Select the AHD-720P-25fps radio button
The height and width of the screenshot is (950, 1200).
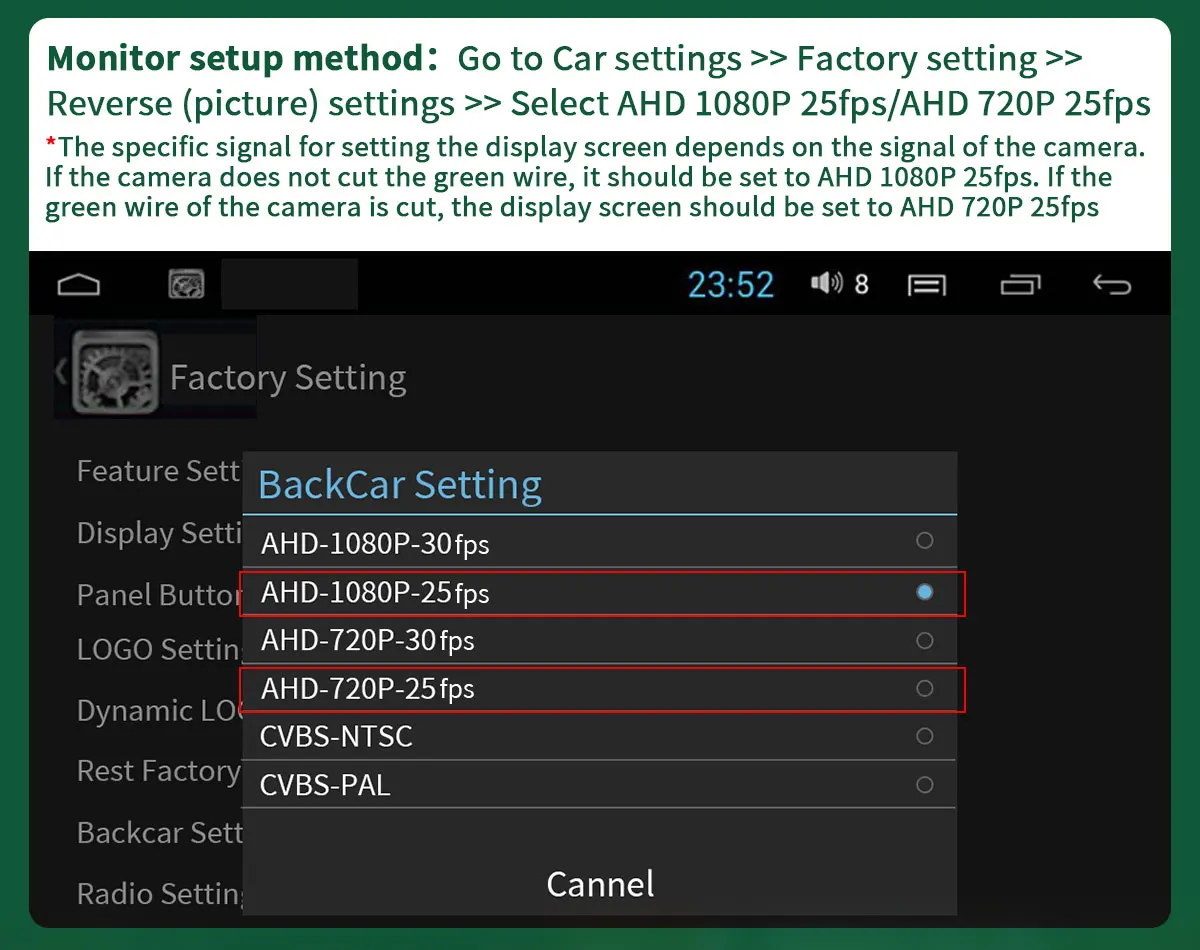coord(924,689)
